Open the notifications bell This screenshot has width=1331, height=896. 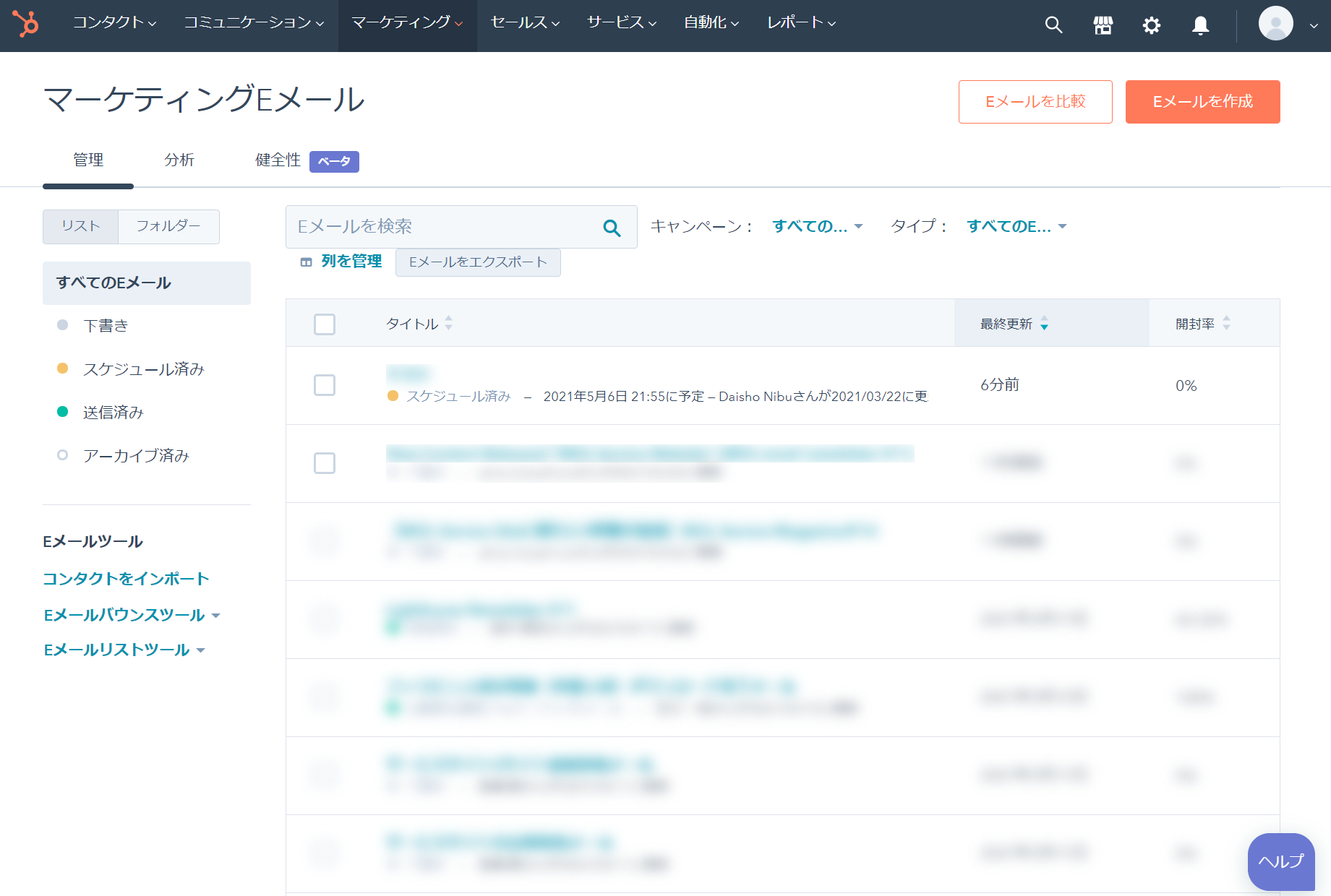click(1200, 25)
